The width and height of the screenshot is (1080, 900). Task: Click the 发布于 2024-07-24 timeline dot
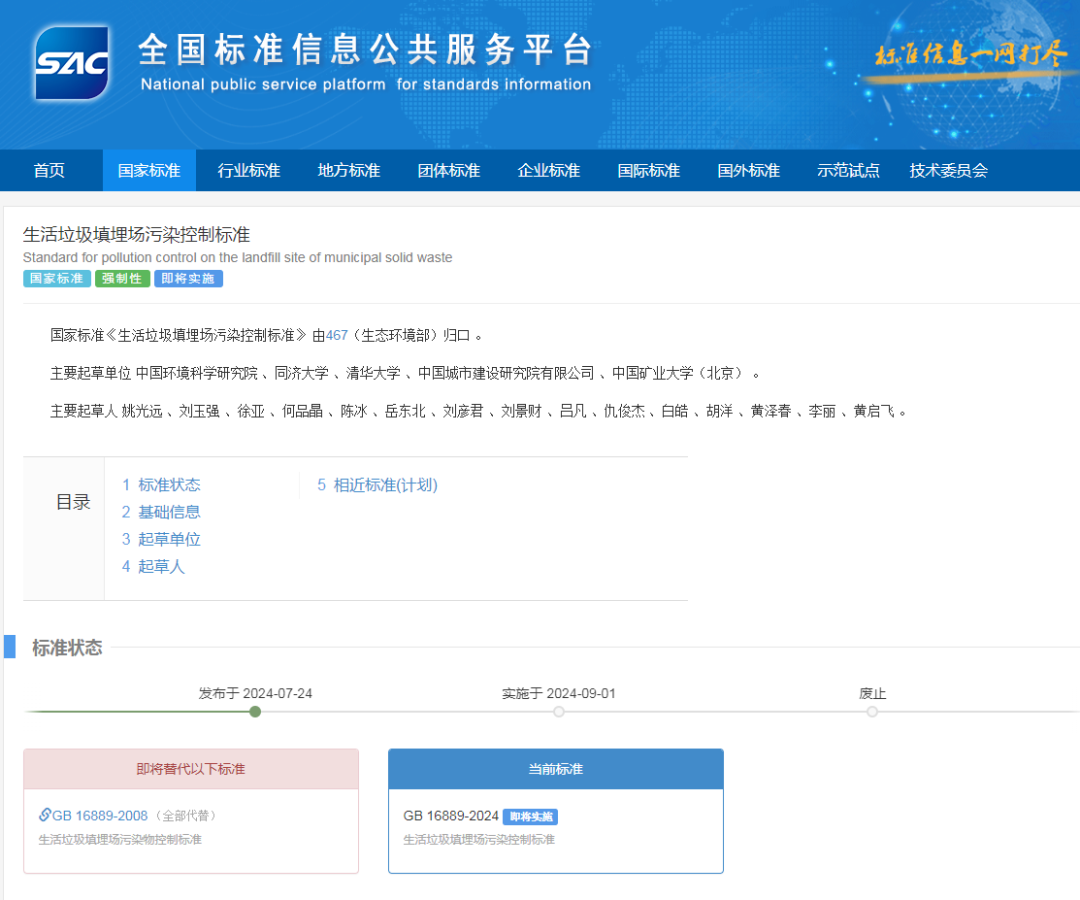pos(255,712)
